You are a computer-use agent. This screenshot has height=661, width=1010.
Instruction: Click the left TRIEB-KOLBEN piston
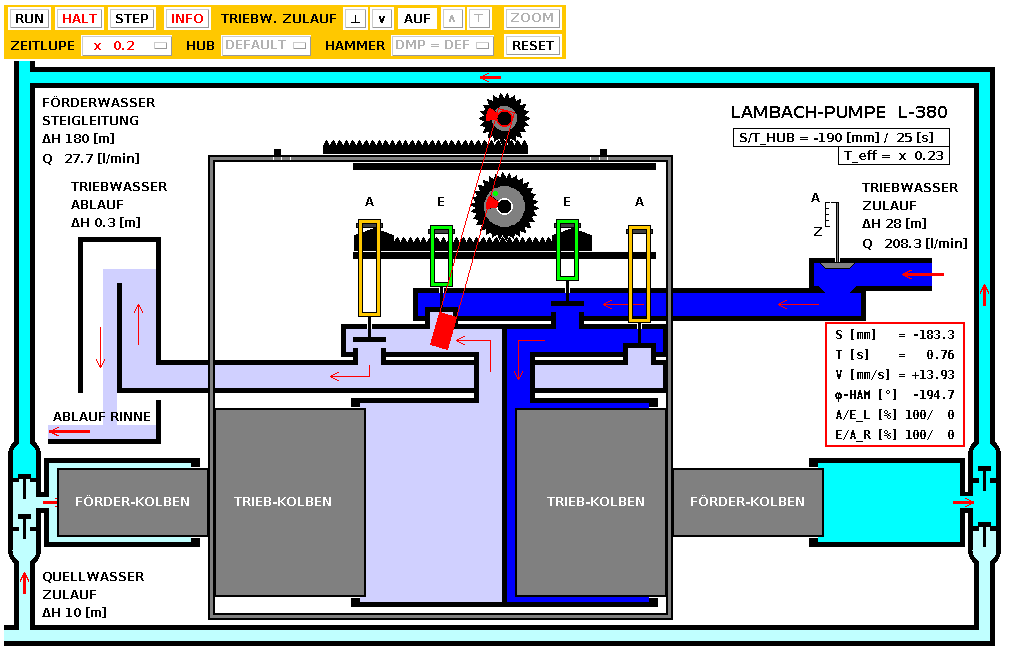[290, 502]
